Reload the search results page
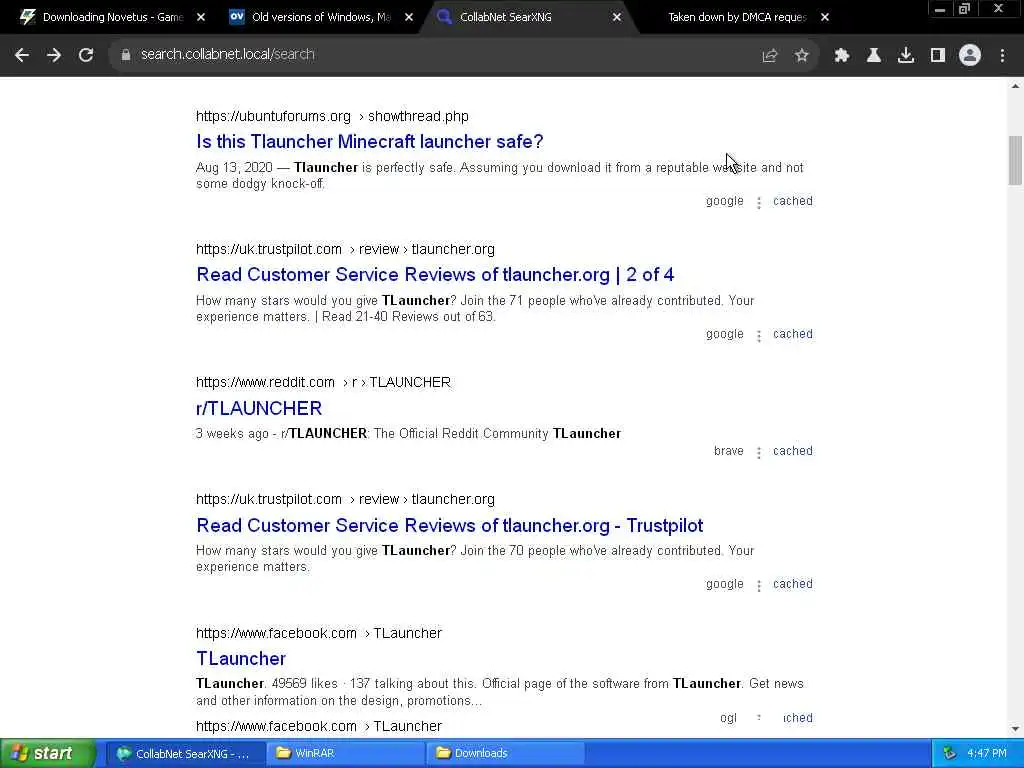 pyautogui.click(x=86, y=56)
